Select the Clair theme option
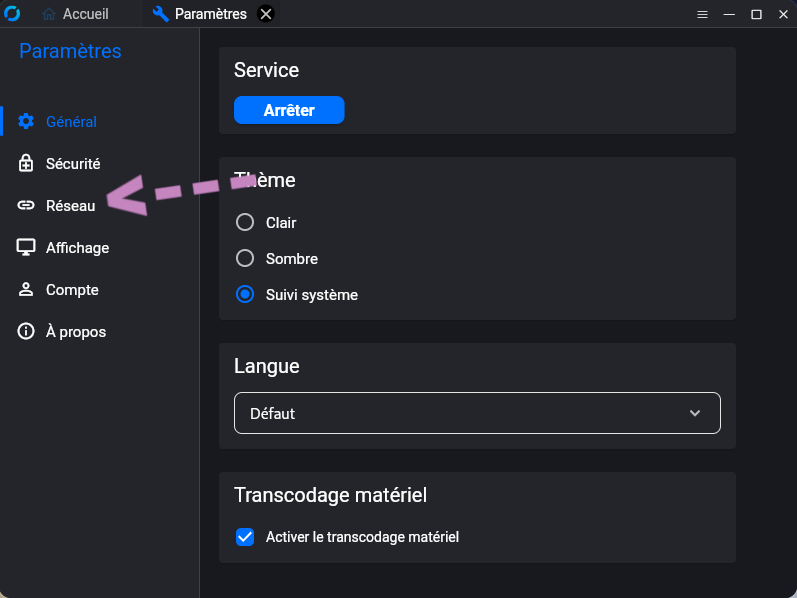Image resolution: width=797 pixels, height=598 pixels. (x=245, y=222)
